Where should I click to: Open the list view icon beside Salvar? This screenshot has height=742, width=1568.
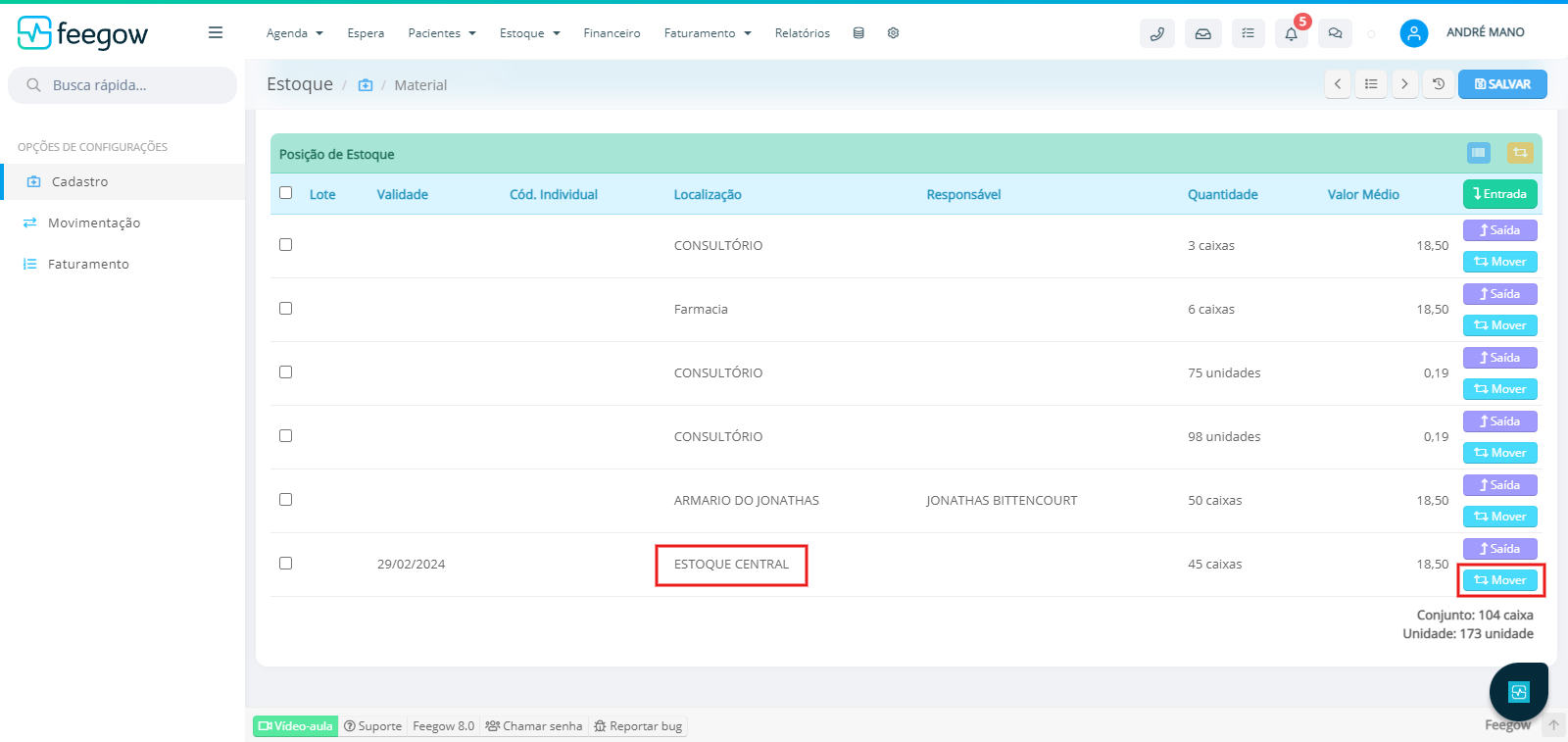pyautogui.click(x=1371, y=84)
